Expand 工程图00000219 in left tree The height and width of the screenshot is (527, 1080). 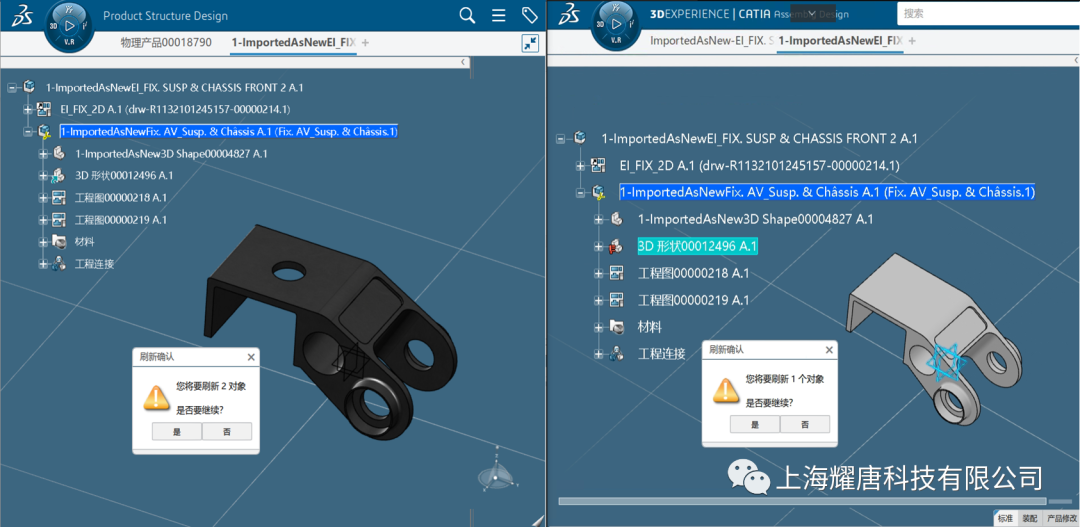(43, 220)
